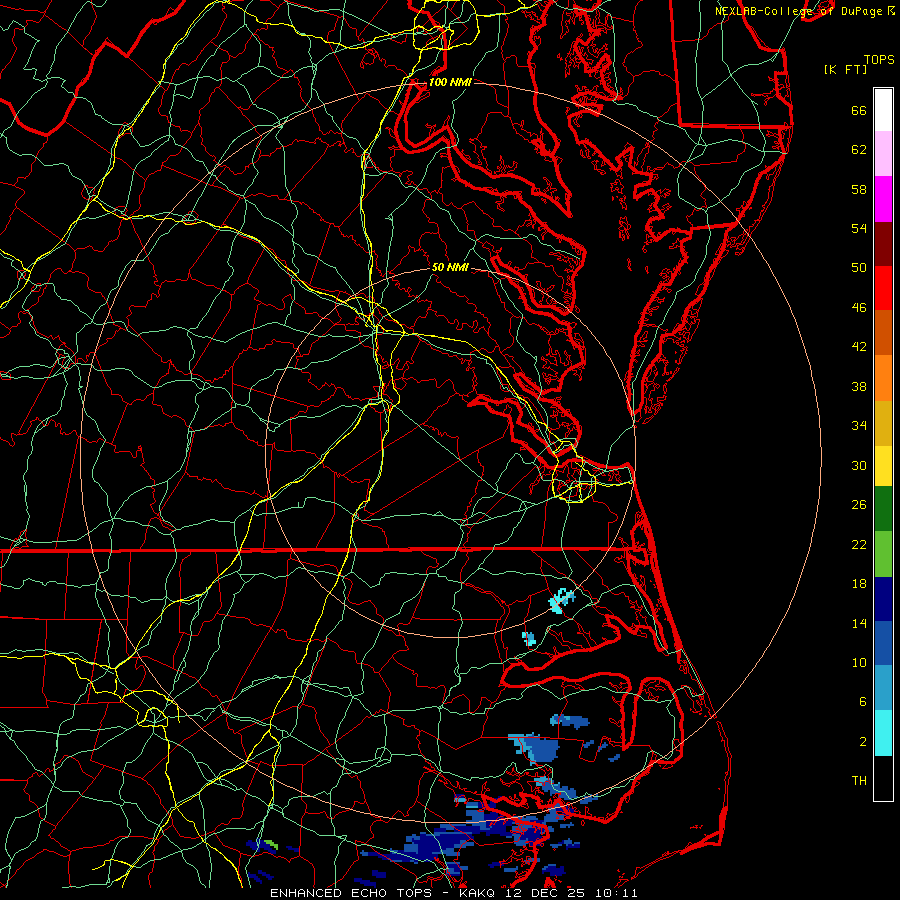The width and height of the screenshot is (900, 900).
Task: Click the "TOPS" legend heading
Action: (879, 59)
